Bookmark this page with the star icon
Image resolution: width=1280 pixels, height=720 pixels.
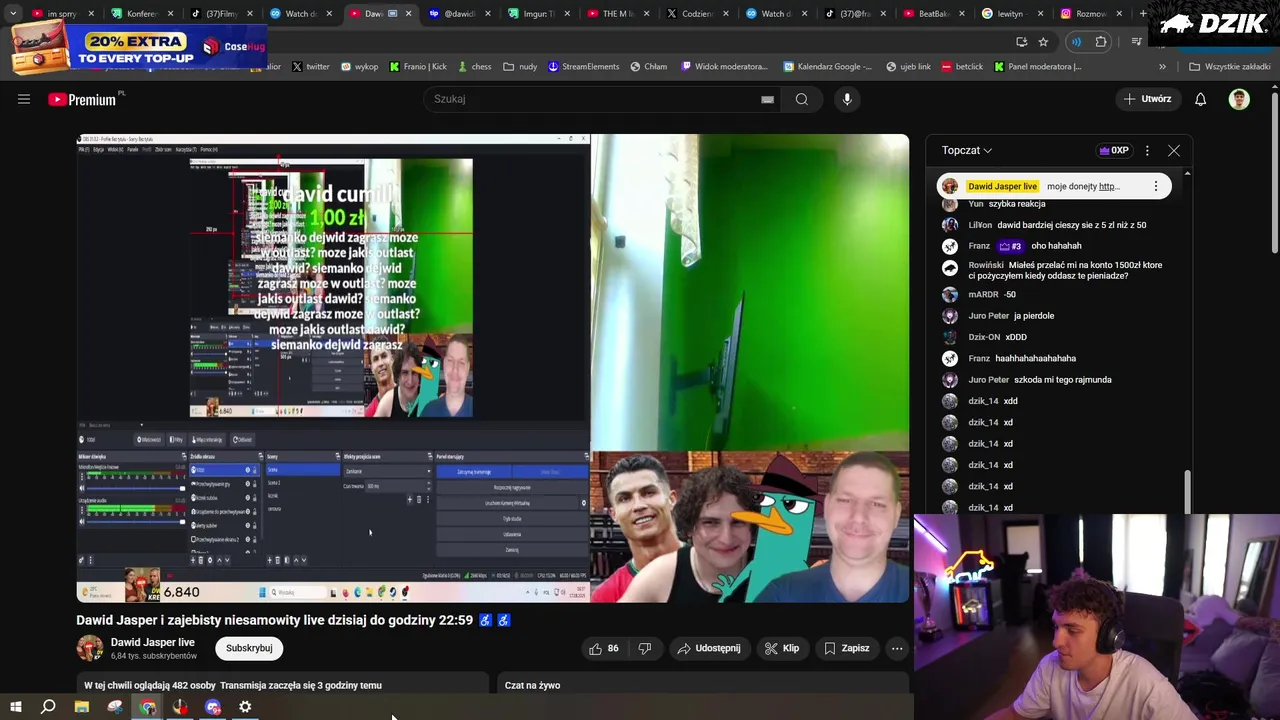coord(1043,42)
